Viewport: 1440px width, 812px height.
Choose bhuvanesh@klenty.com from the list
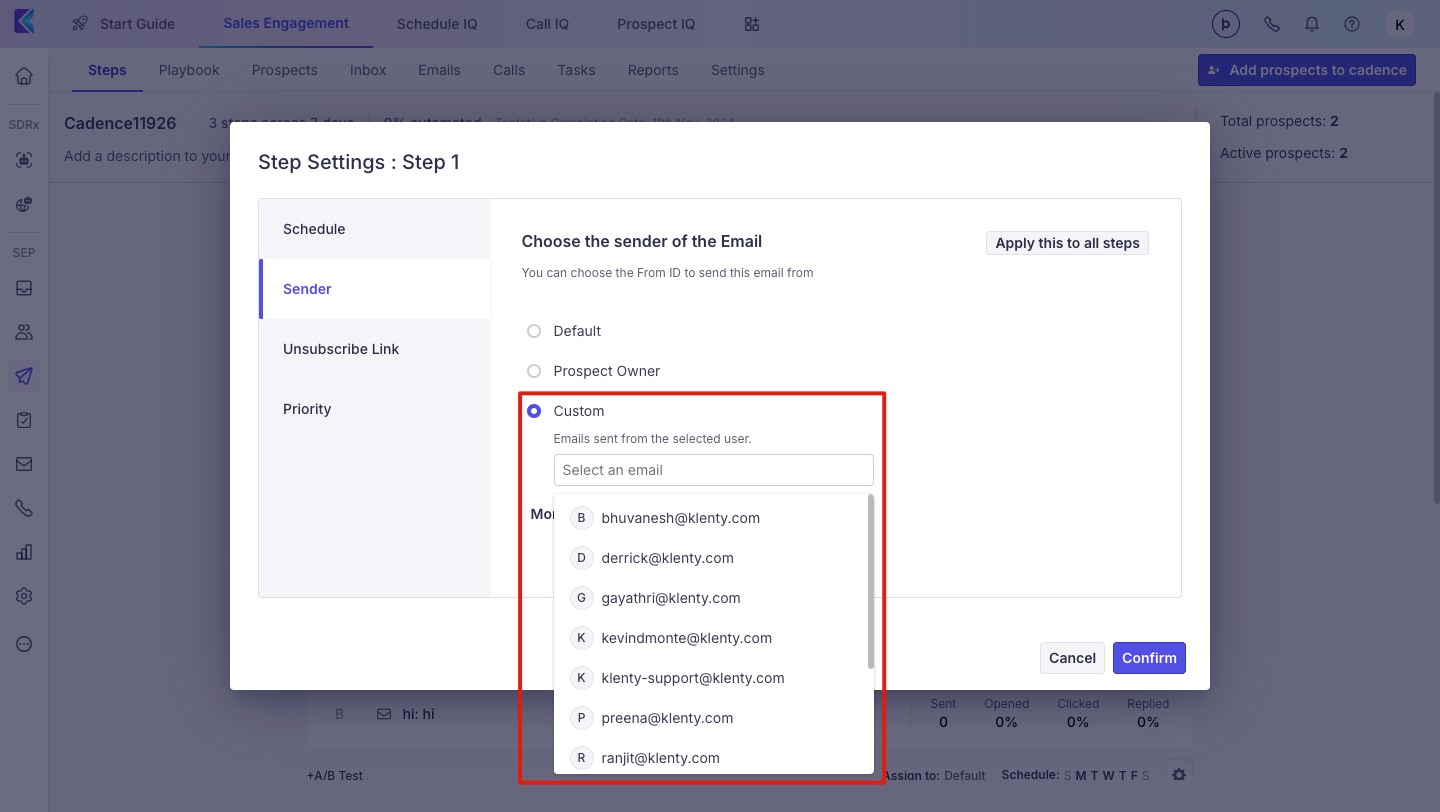coord(713,518)
